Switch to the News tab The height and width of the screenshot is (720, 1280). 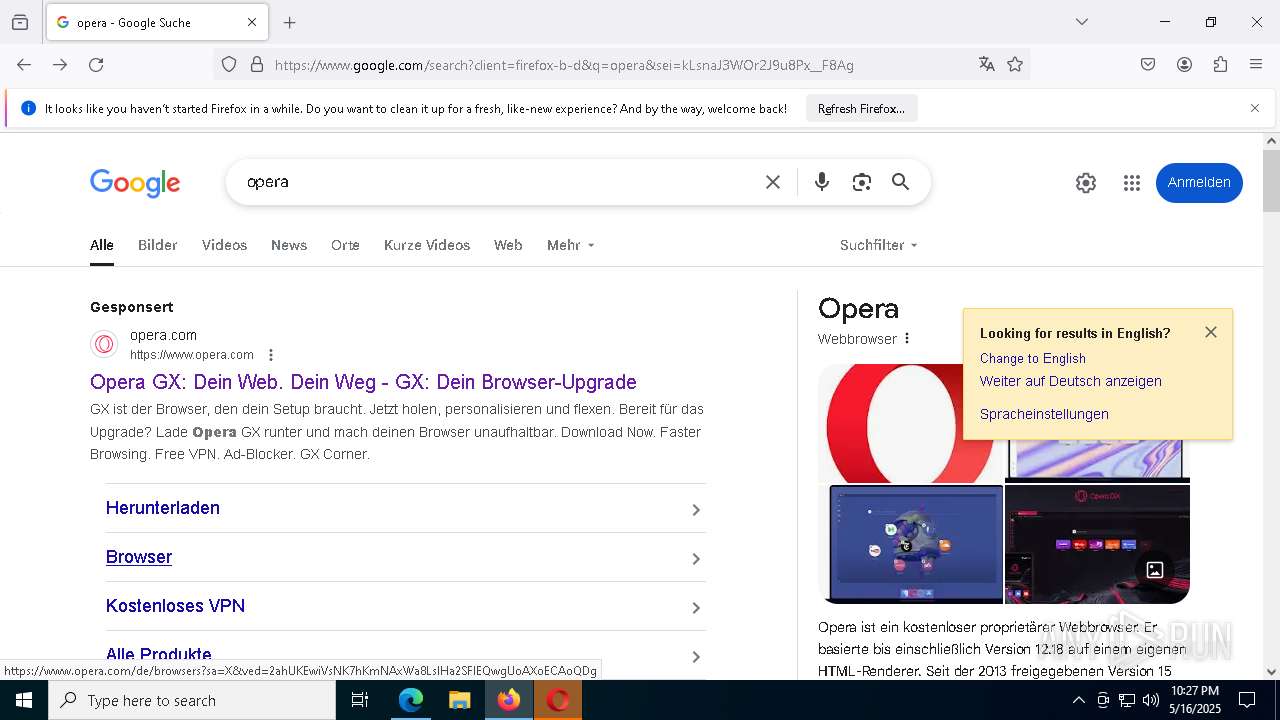click(x=289, y=245)
